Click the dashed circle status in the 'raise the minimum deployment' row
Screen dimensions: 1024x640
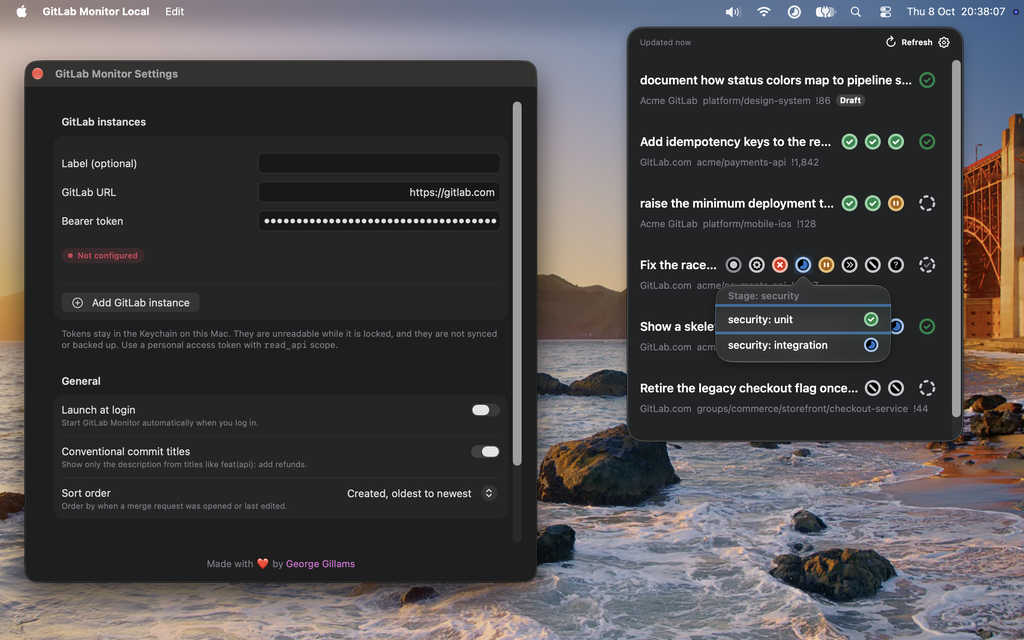point(927,203)
